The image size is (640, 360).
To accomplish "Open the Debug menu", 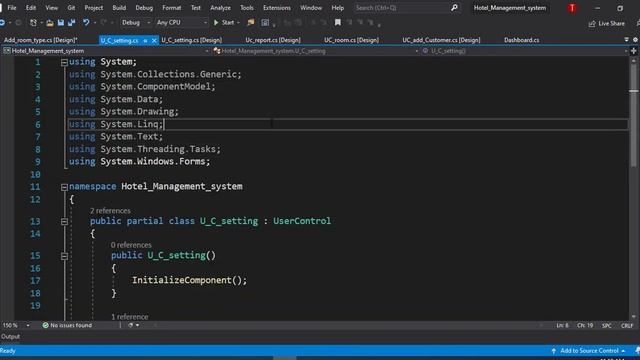I will [x=144, y=8].
